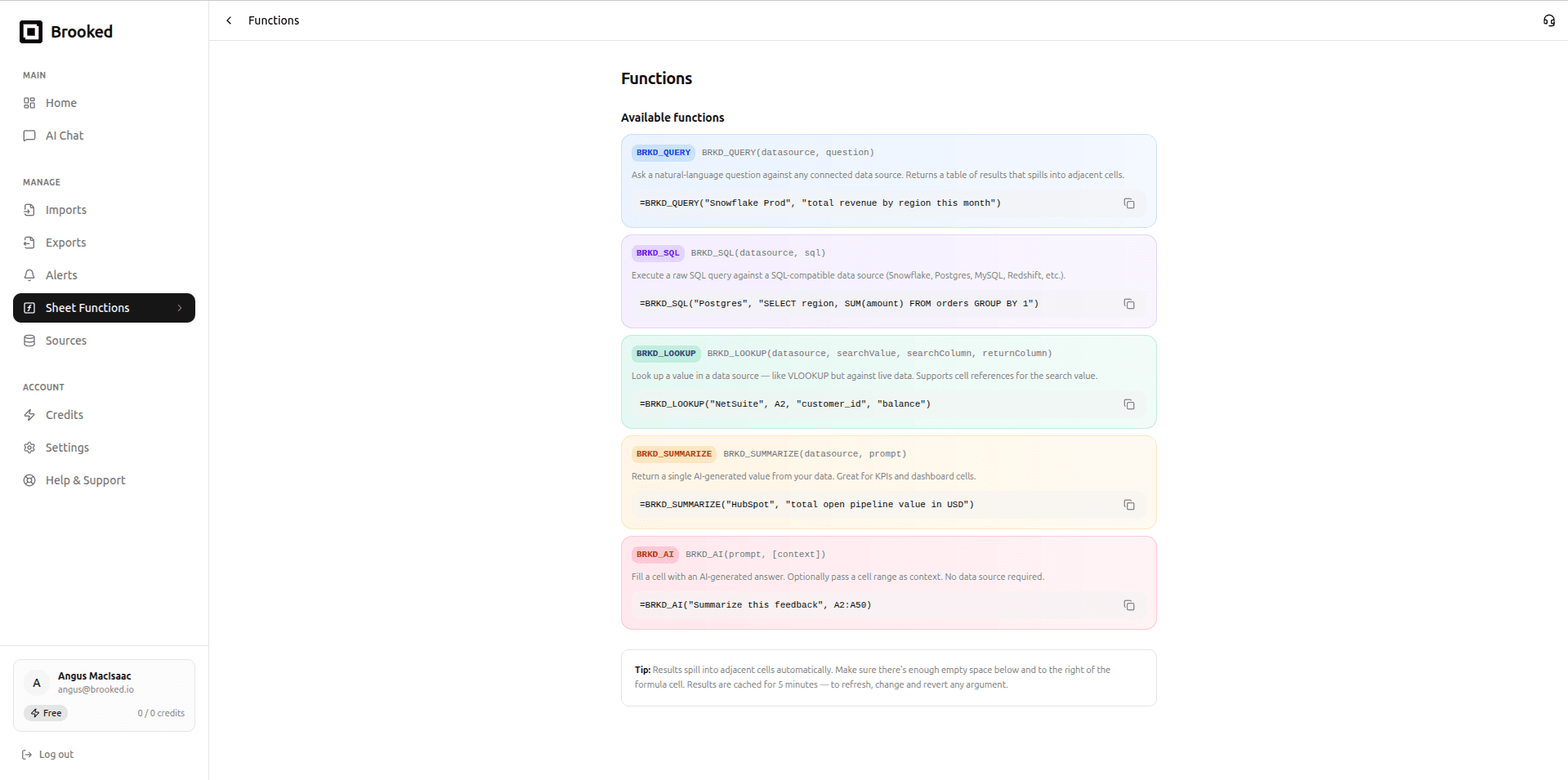Go back using the header back arrow

click(x=229, y=20)
